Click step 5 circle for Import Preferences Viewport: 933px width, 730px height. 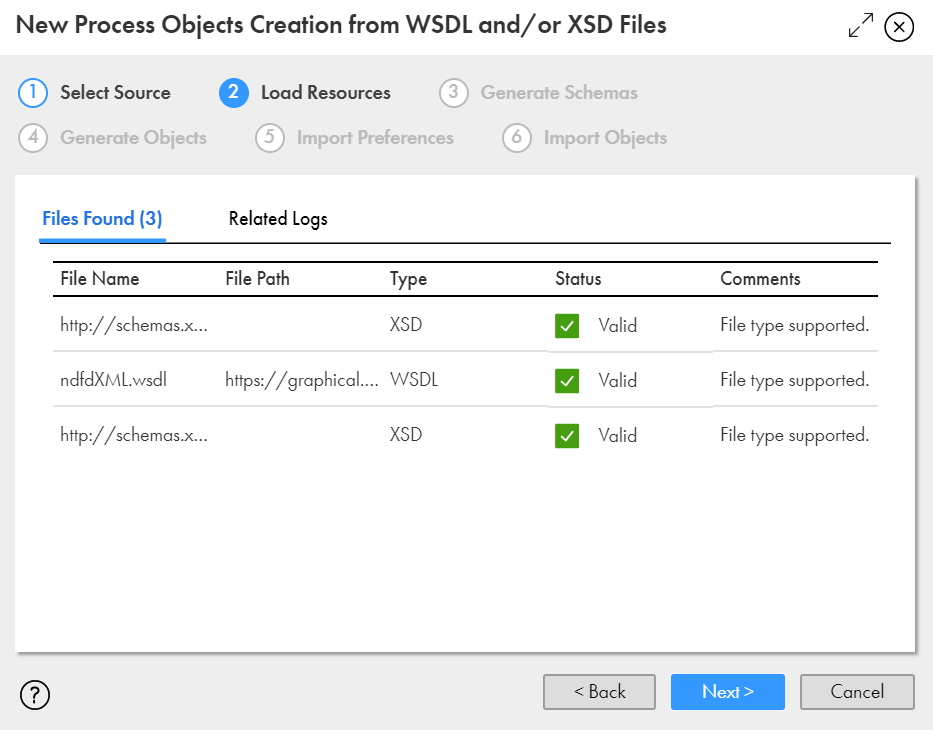tap(270, 138)
